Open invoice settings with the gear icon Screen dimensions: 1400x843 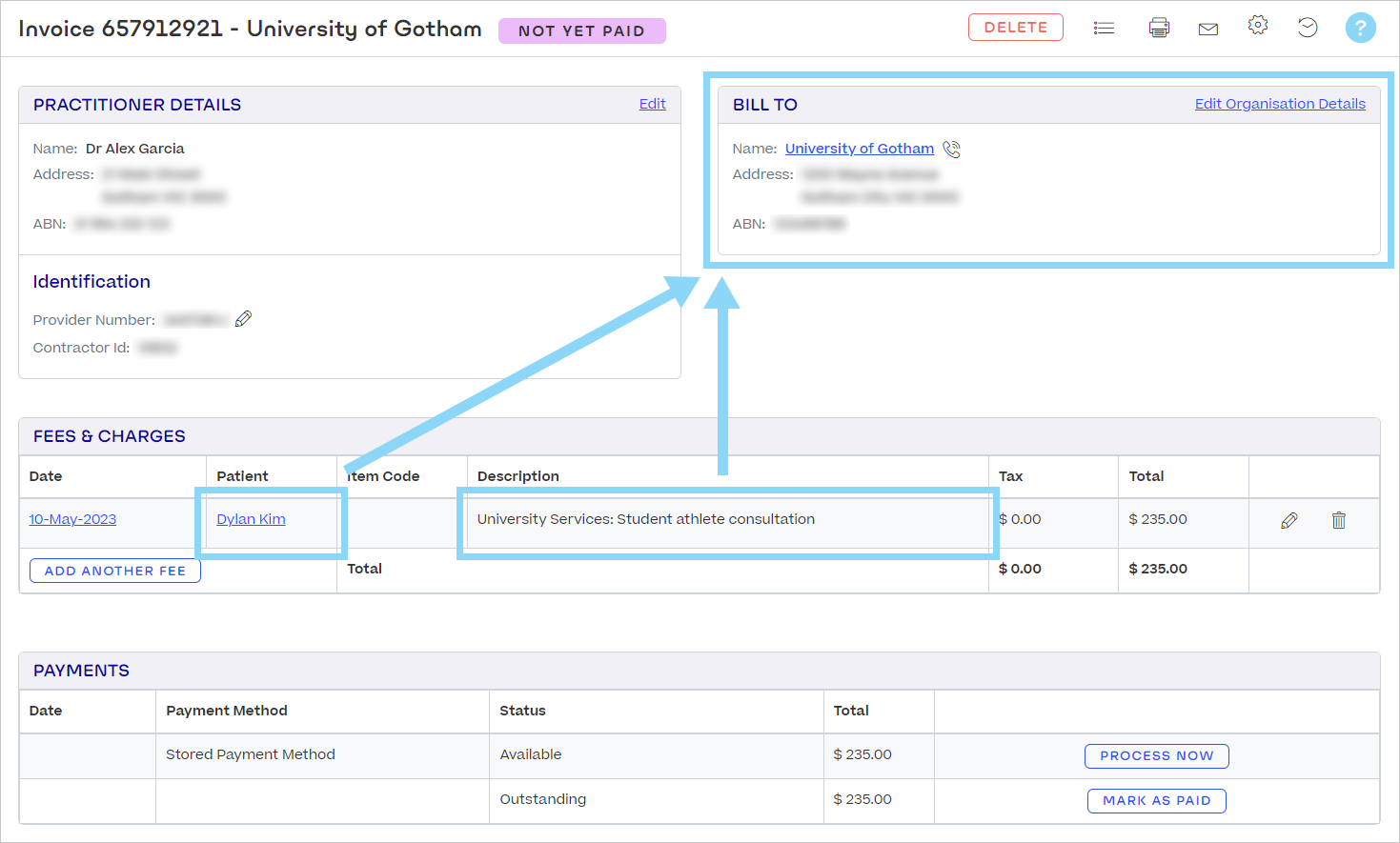[1257, 28]
